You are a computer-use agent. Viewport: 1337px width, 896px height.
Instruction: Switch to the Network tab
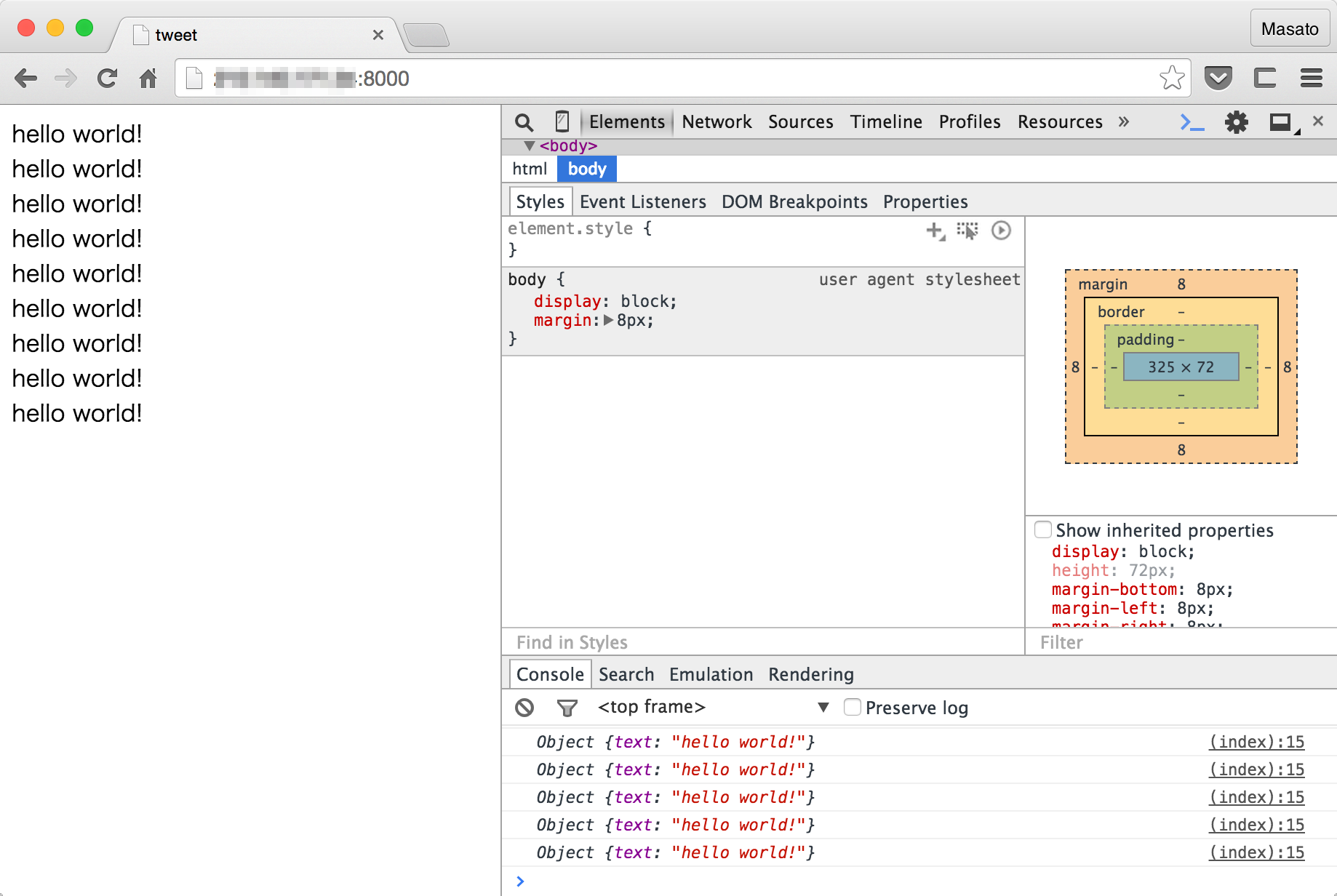point(717,122)
